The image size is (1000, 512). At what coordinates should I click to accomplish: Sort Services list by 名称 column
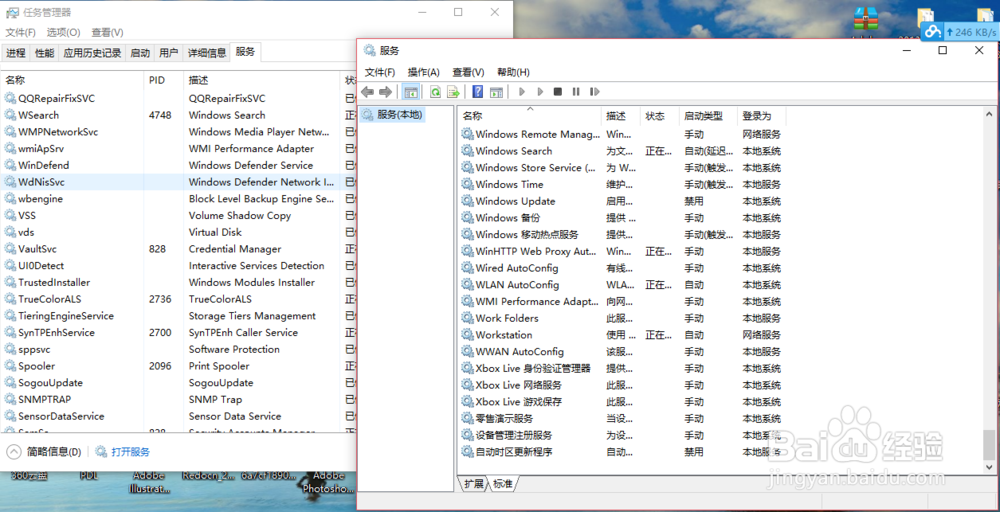[x=529, y=116]
